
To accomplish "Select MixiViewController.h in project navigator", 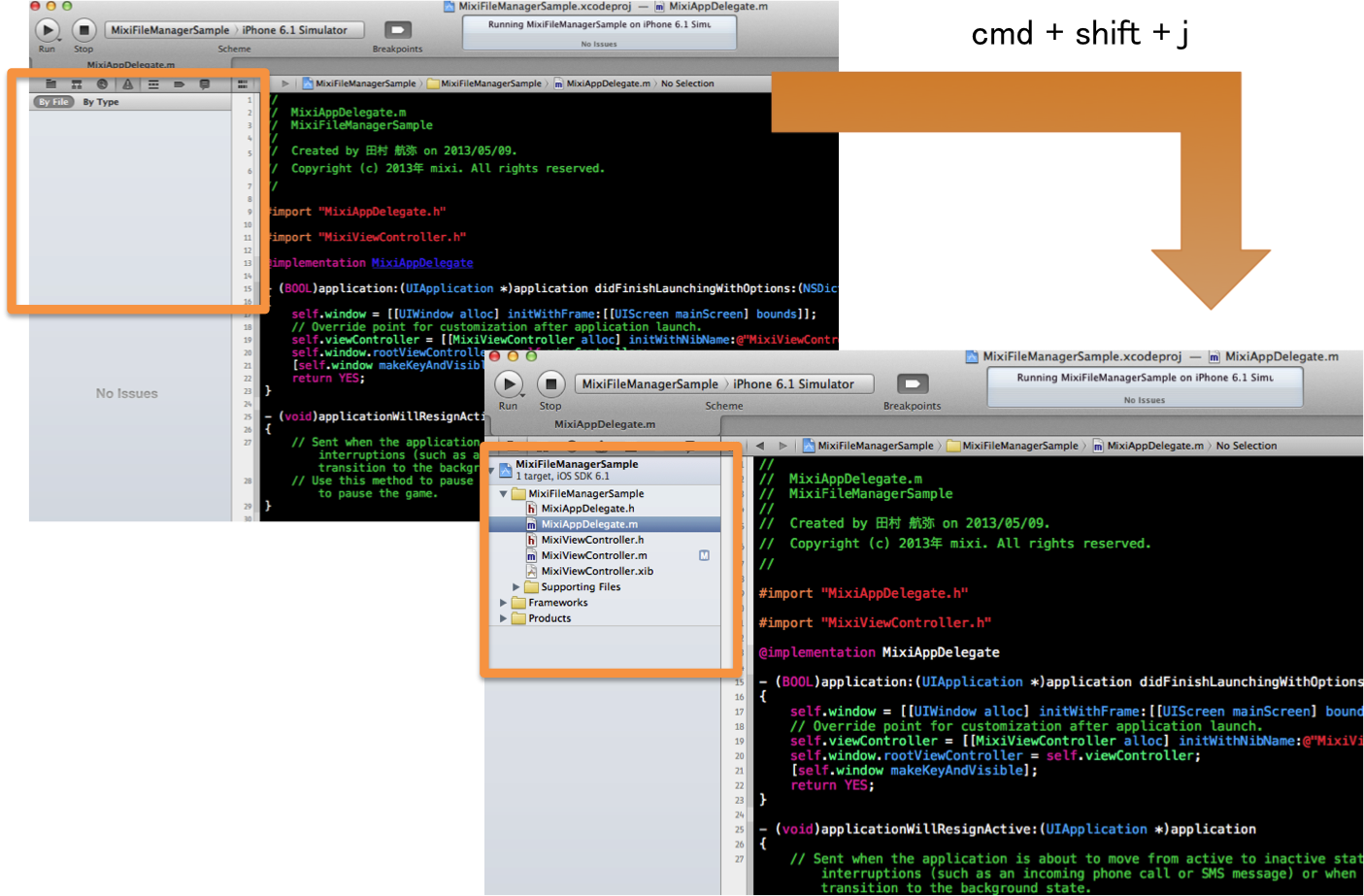I will click(592, 540).
